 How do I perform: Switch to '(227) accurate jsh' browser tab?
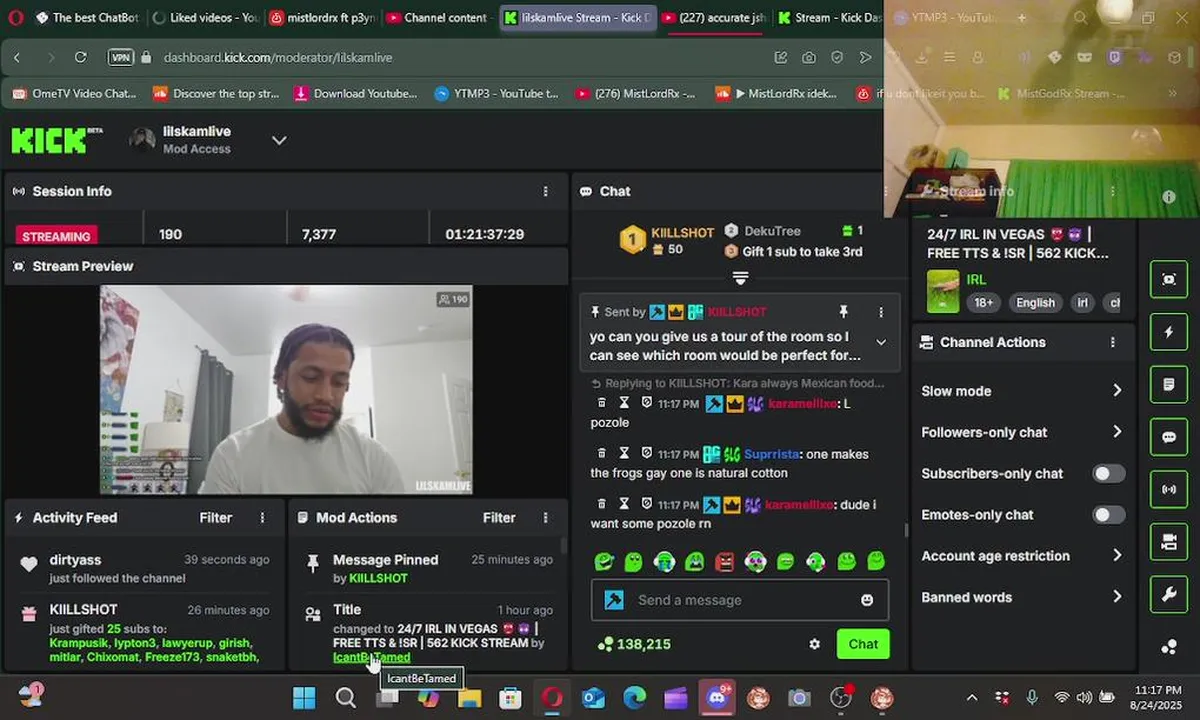(x=714, y=17)
